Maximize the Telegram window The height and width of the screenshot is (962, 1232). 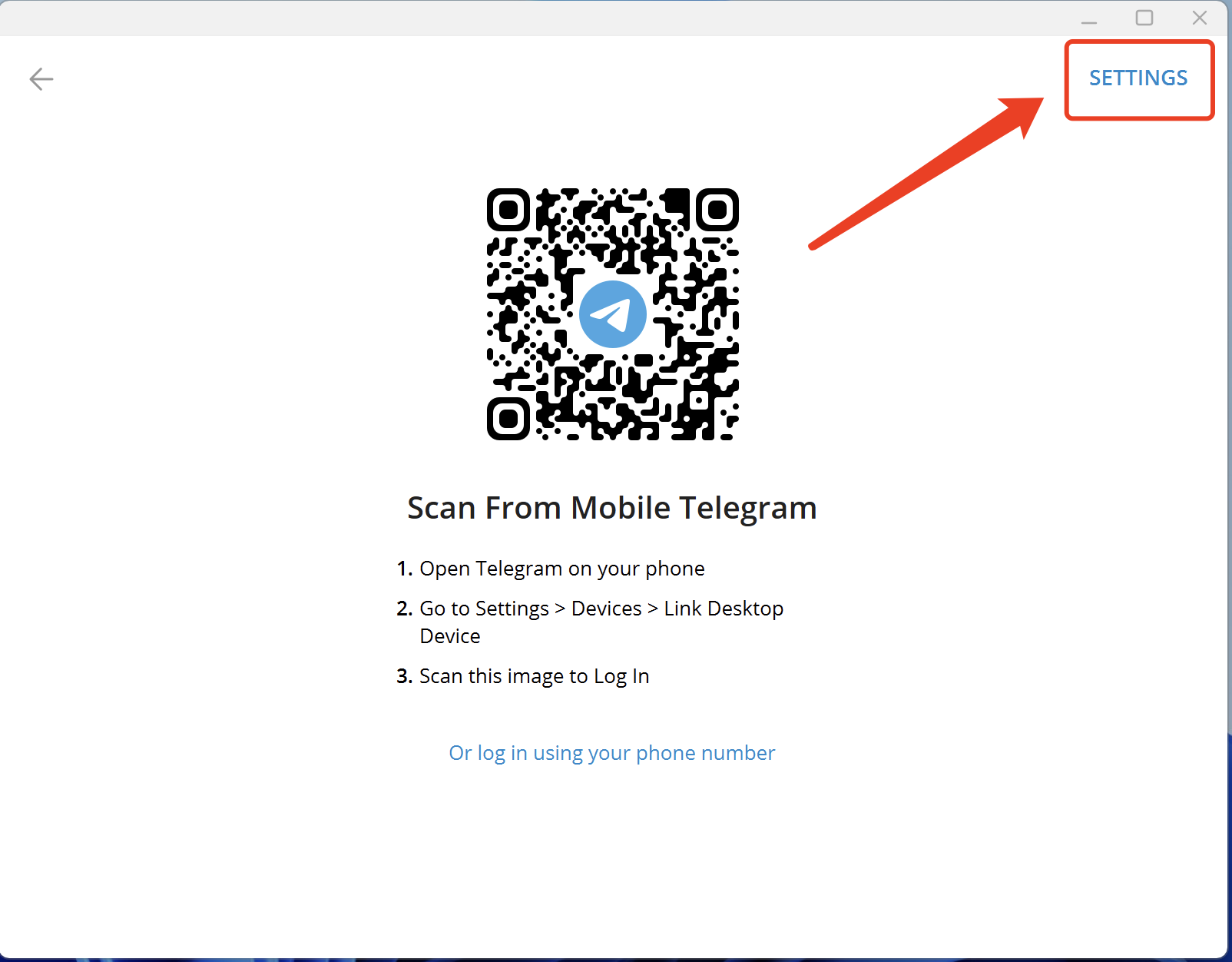tap(1144, 18)
